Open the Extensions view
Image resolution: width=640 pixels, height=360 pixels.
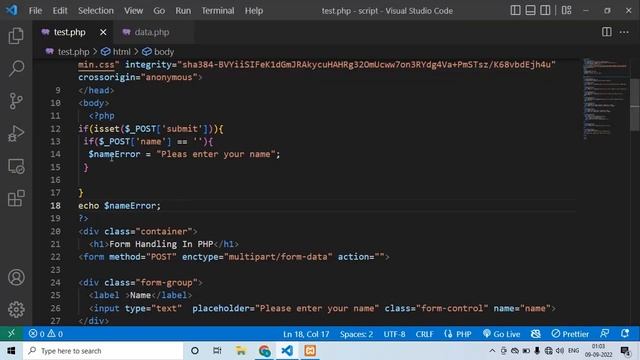(16, 198)
